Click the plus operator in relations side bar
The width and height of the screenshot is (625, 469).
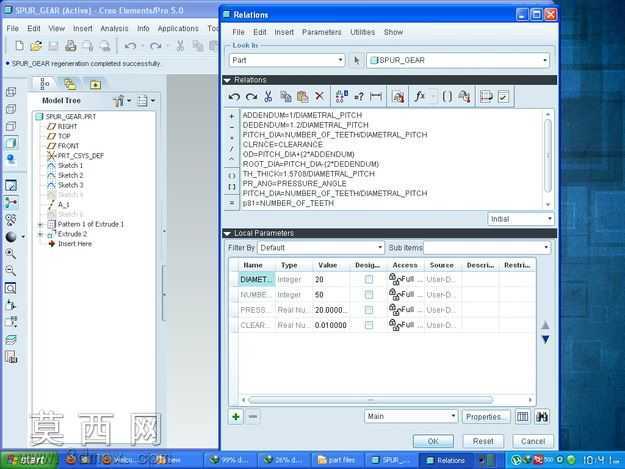coord(232,116)
